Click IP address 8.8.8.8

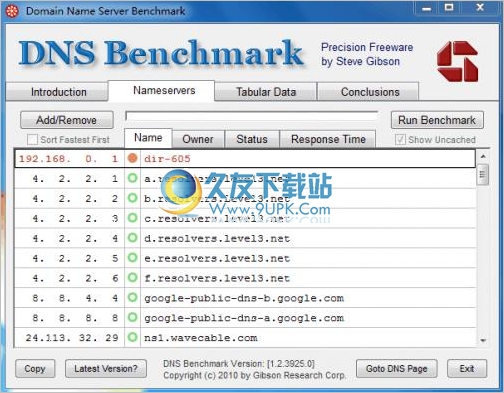pos(75,317)
